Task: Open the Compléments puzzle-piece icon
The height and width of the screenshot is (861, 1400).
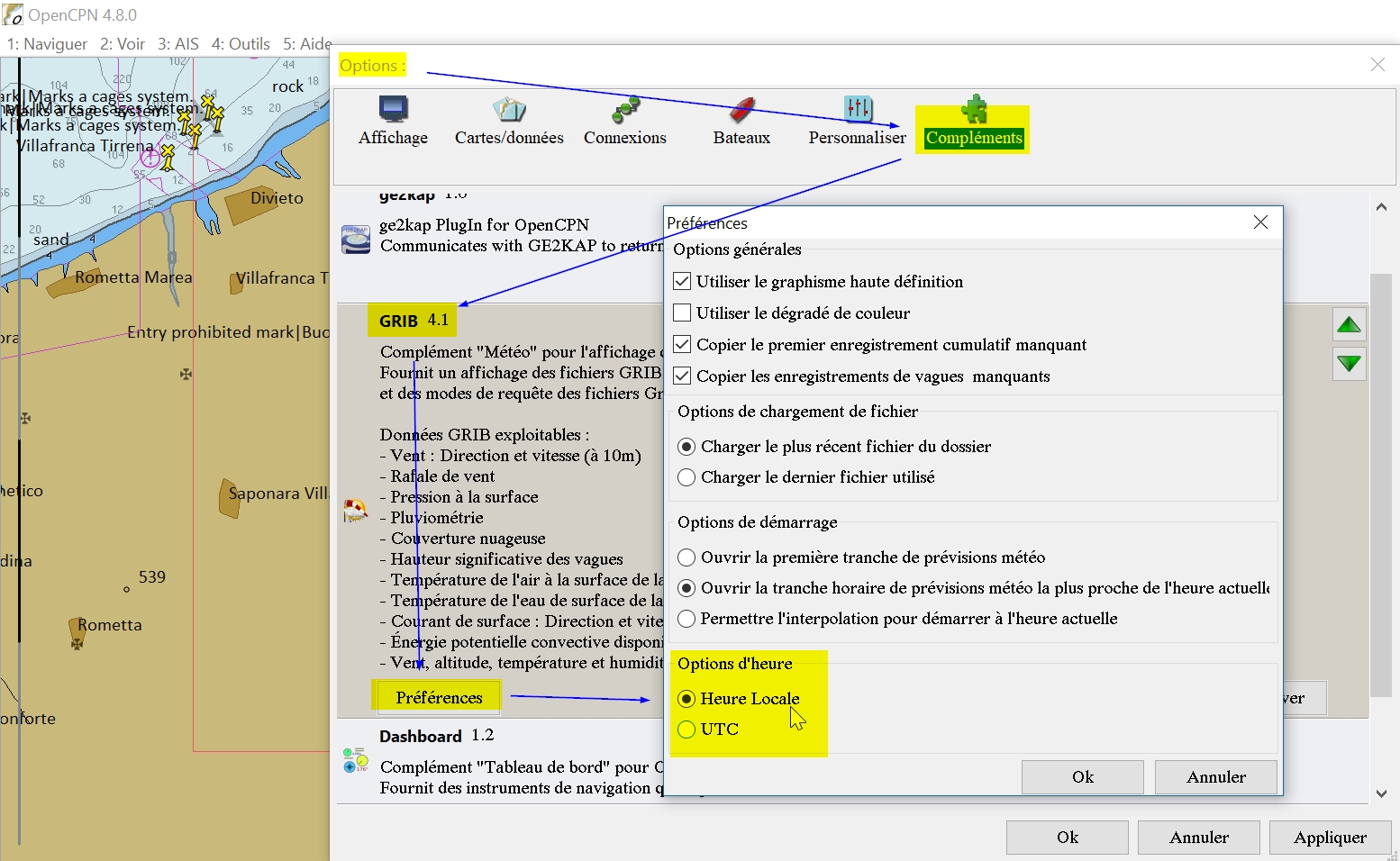Action: pos(974,109)
